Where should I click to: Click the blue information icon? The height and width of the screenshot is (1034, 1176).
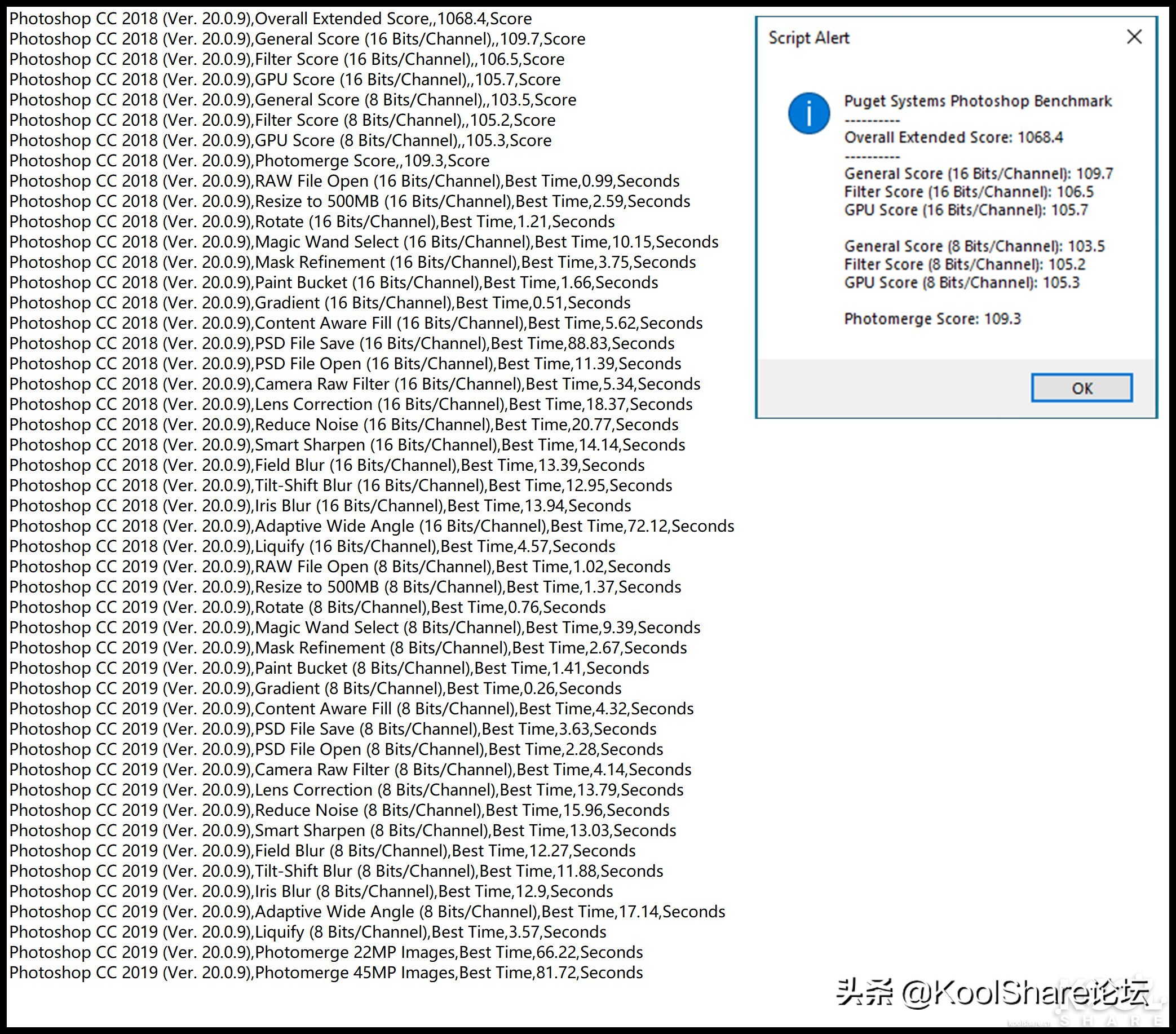(808, 113)
